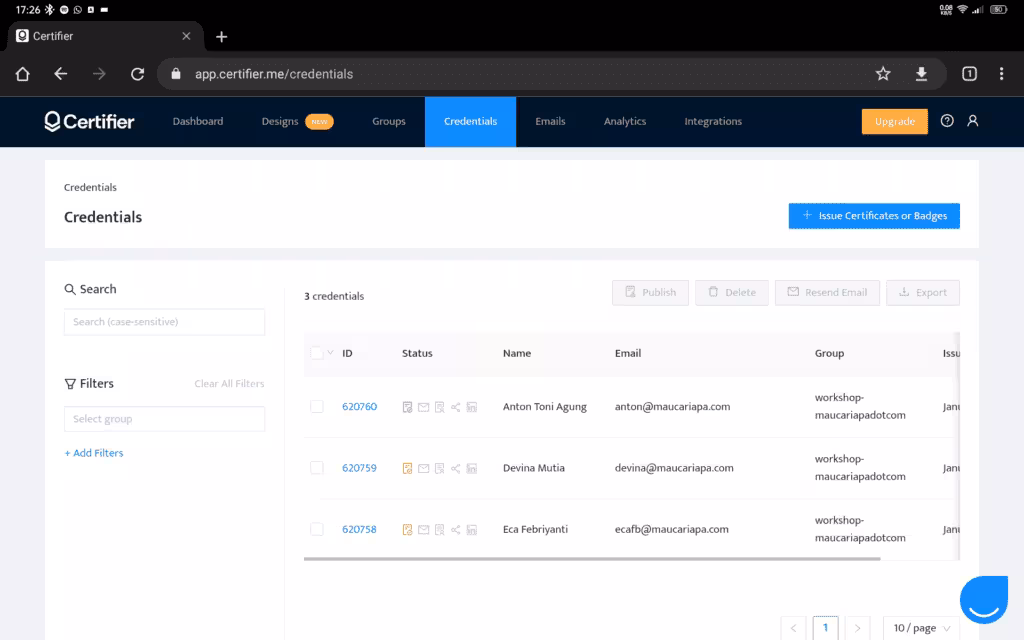Click published status icon for Anton Toni Agung

[x=407, y=407]
